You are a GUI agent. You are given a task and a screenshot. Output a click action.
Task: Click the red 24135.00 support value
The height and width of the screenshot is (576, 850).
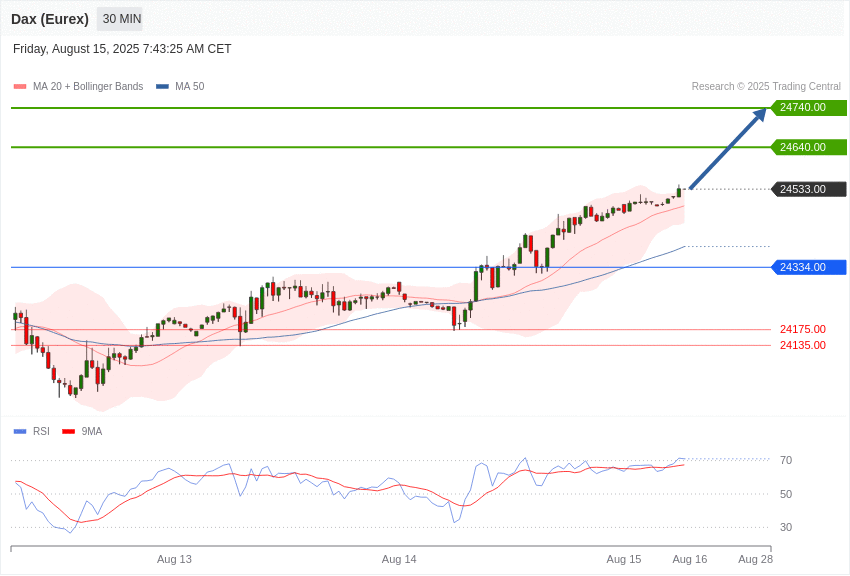click(803, 345)
